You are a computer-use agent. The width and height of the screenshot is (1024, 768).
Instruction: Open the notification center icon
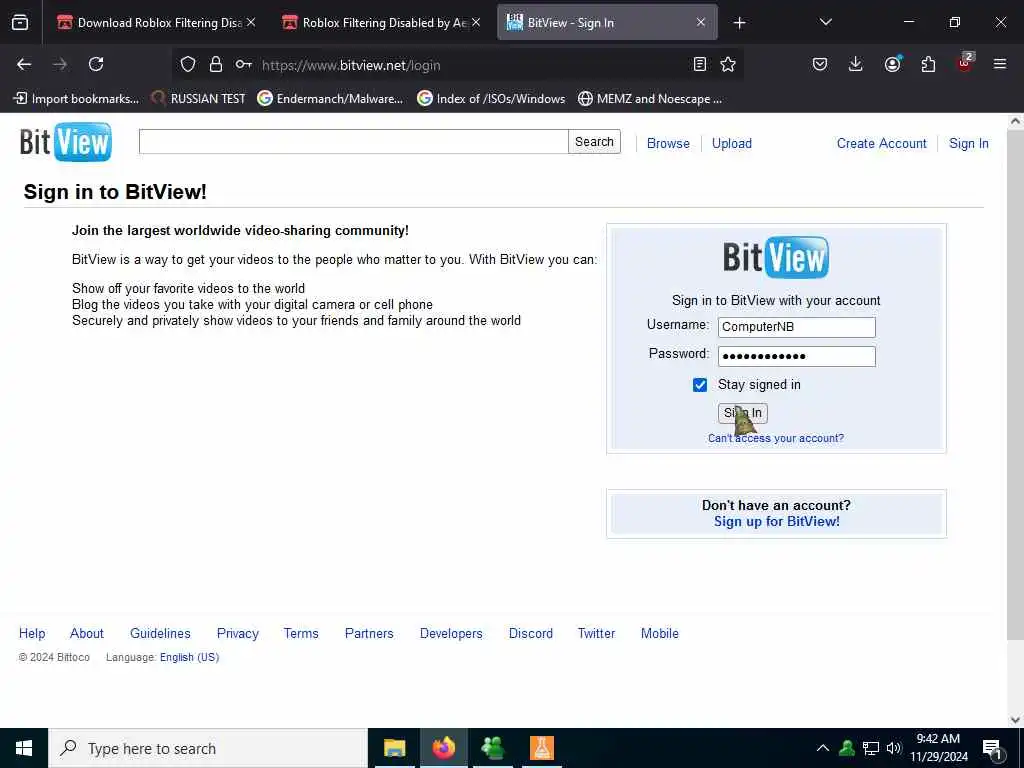click(x=993, y=749)
